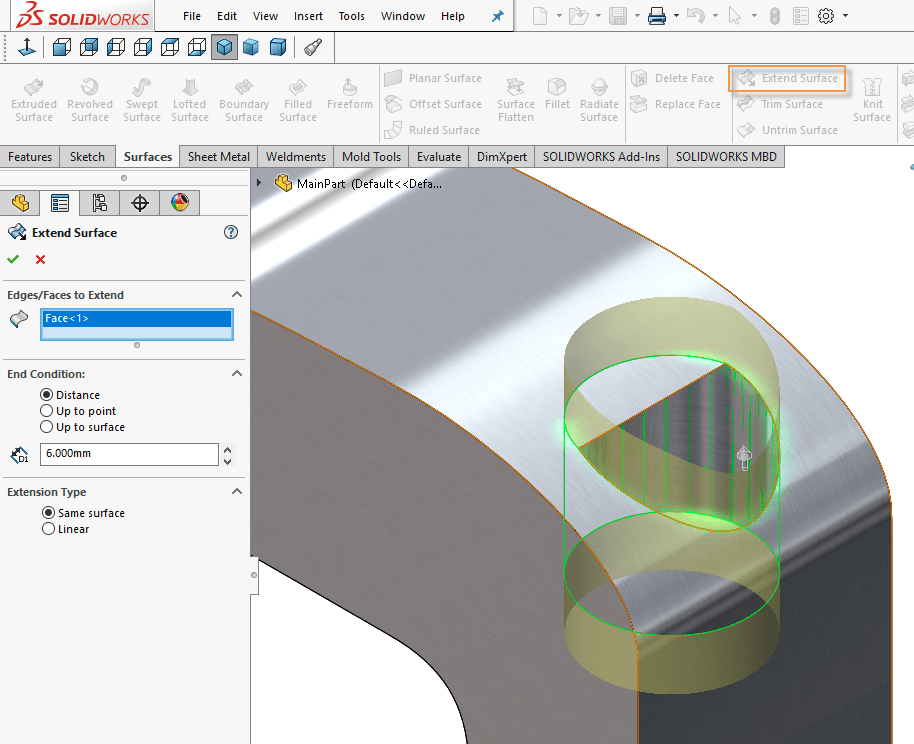
Task: Open the Options gear dropdown arrow
Action: point(846,16)
